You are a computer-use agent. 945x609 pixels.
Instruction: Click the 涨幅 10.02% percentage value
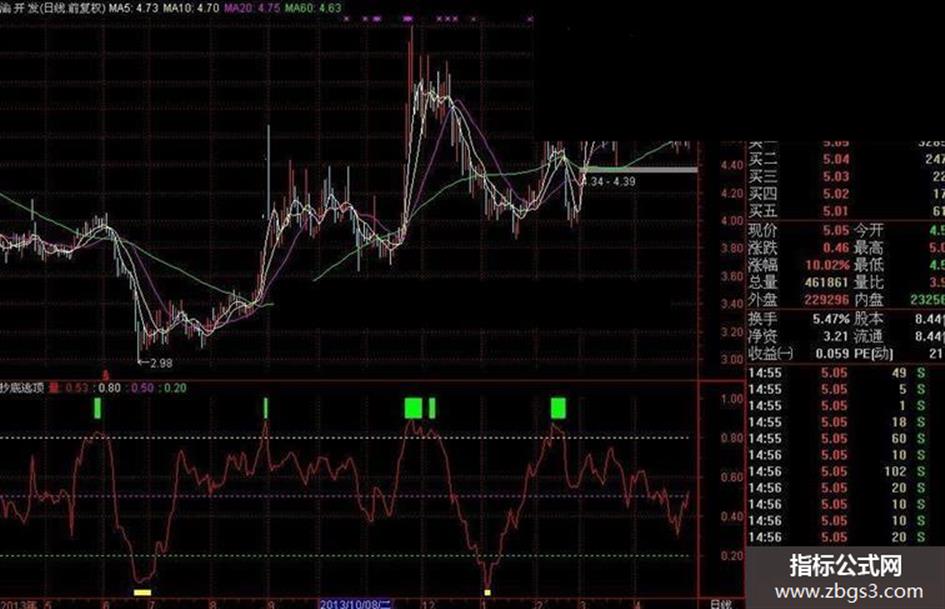point(827,265)
